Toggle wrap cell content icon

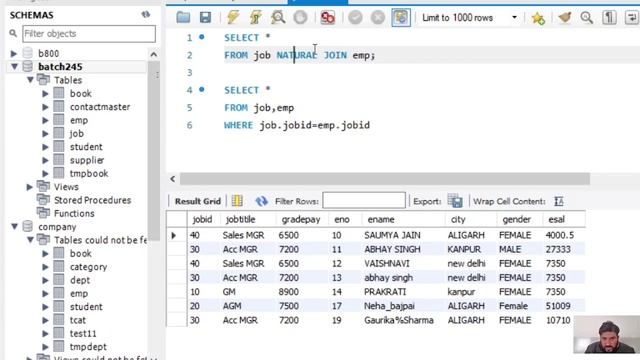click(559, 201)
